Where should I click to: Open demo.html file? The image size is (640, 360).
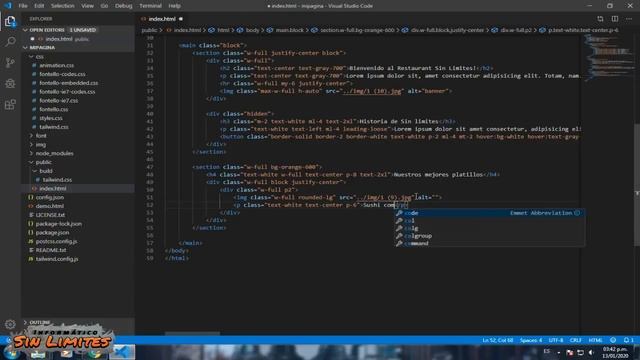tap(49, 206)
